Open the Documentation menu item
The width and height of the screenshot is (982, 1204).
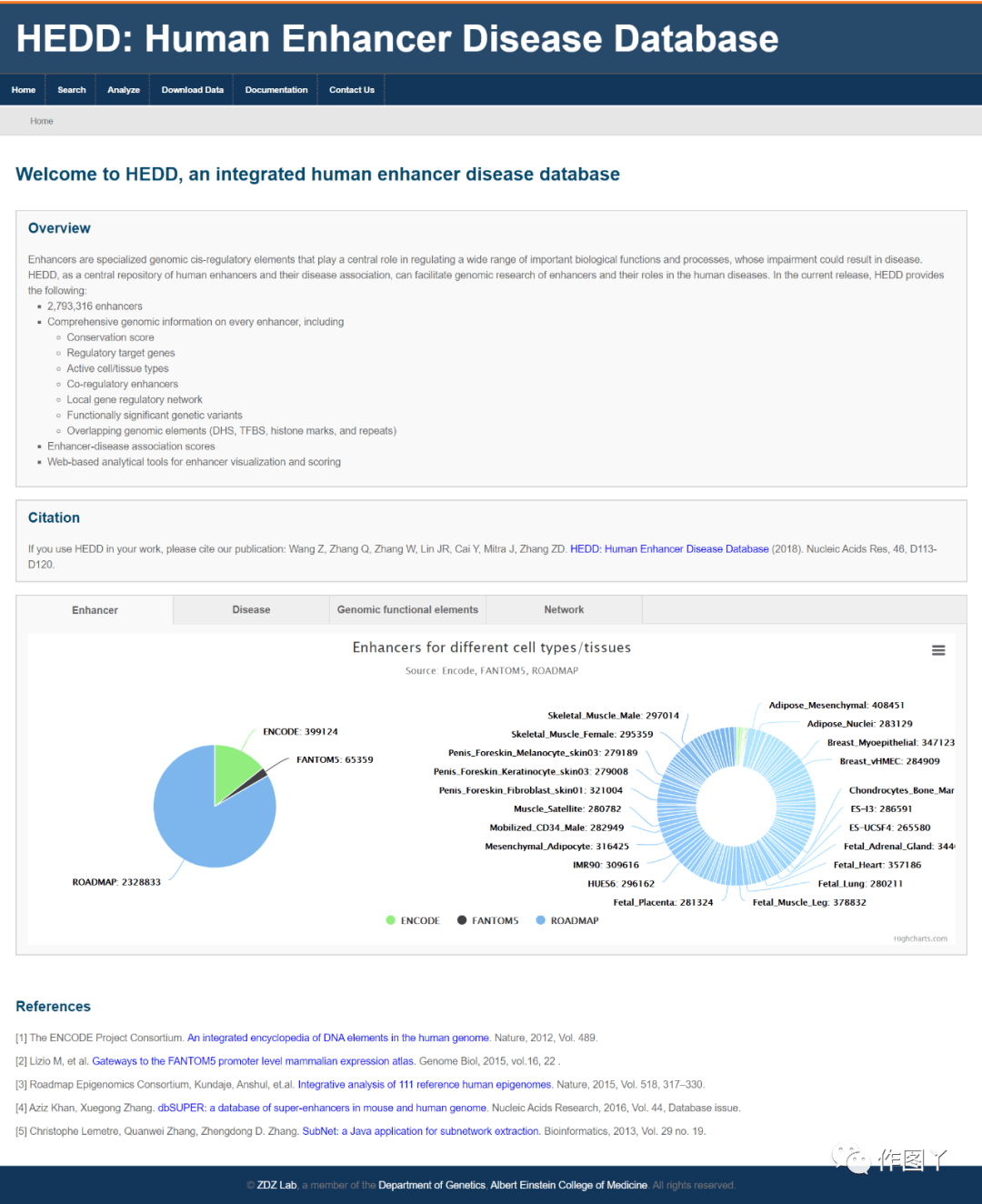coord(276,90)
